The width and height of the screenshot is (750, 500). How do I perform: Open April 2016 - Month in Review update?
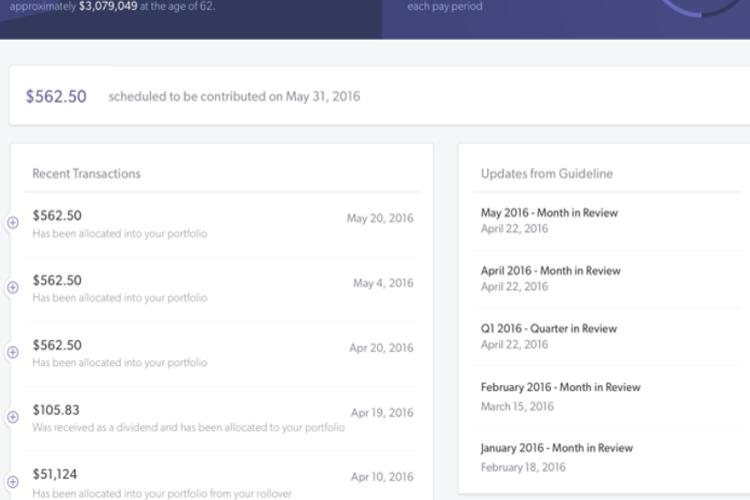pos(551,271)
